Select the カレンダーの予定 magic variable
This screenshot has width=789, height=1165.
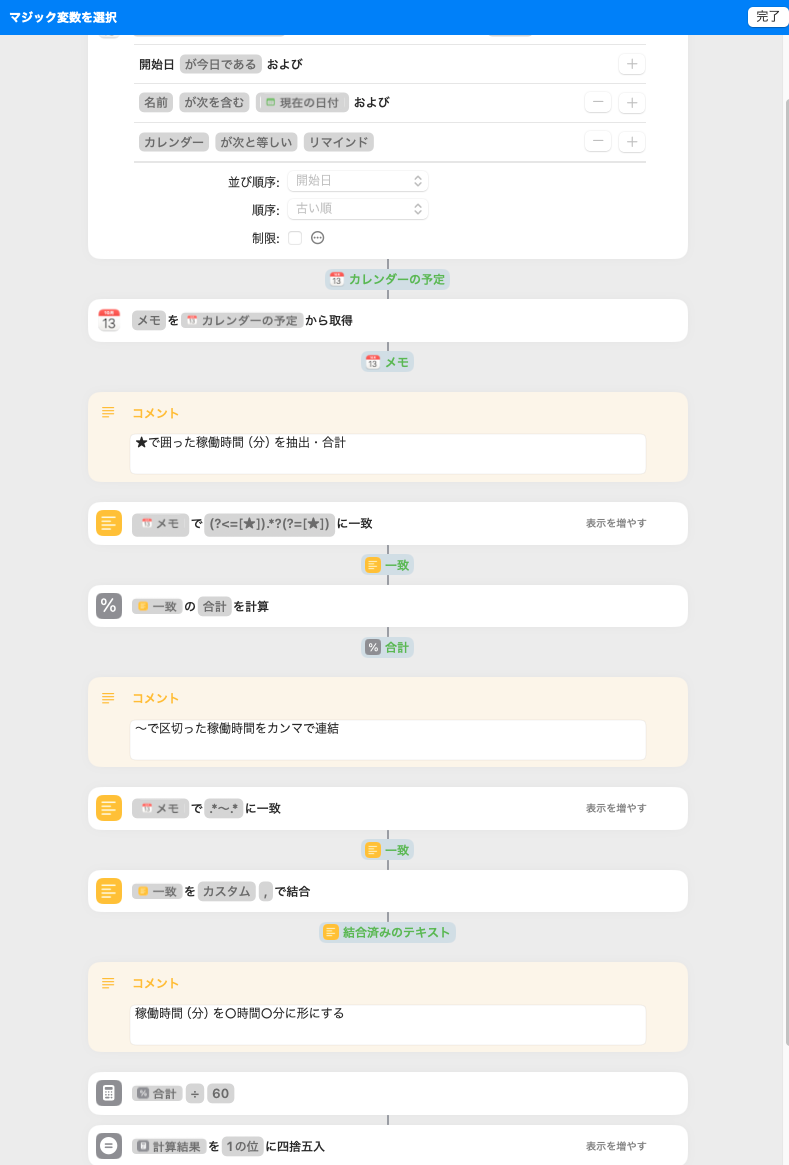pos(387,279)
